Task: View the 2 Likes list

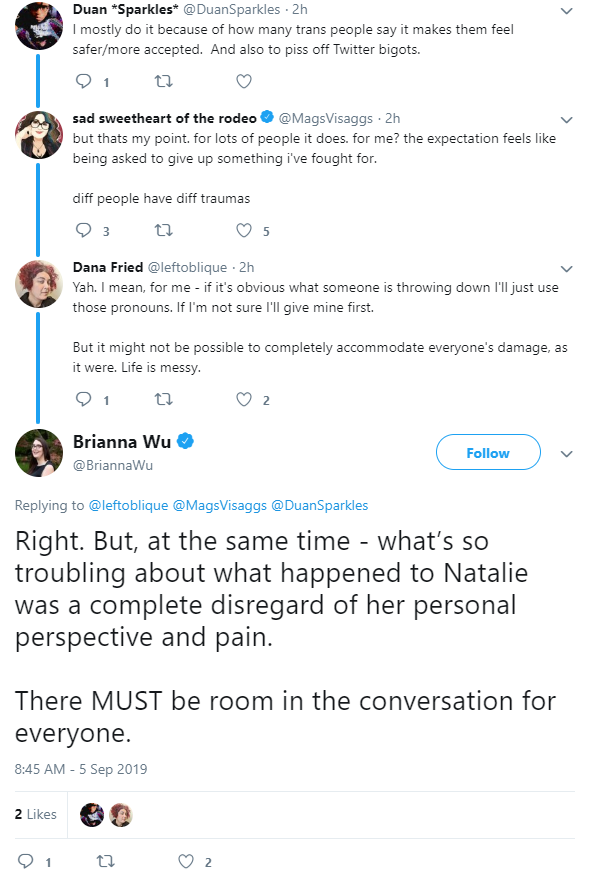Action: (x=35, y=814)
